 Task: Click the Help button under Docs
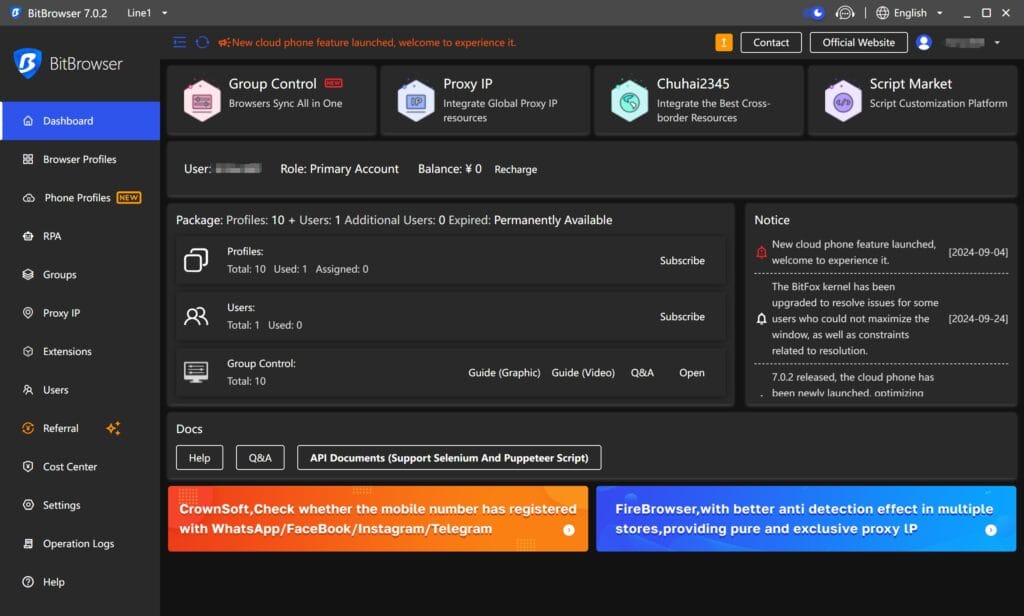coord(199,458)
